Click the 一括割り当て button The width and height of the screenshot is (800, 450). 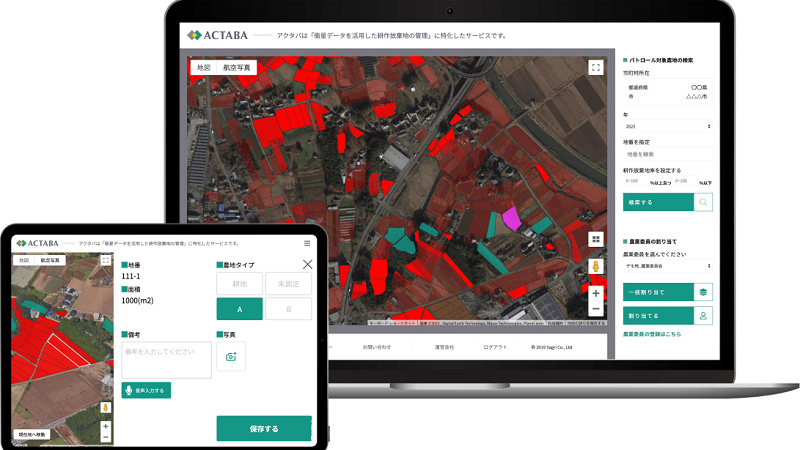tap(658, 292)
